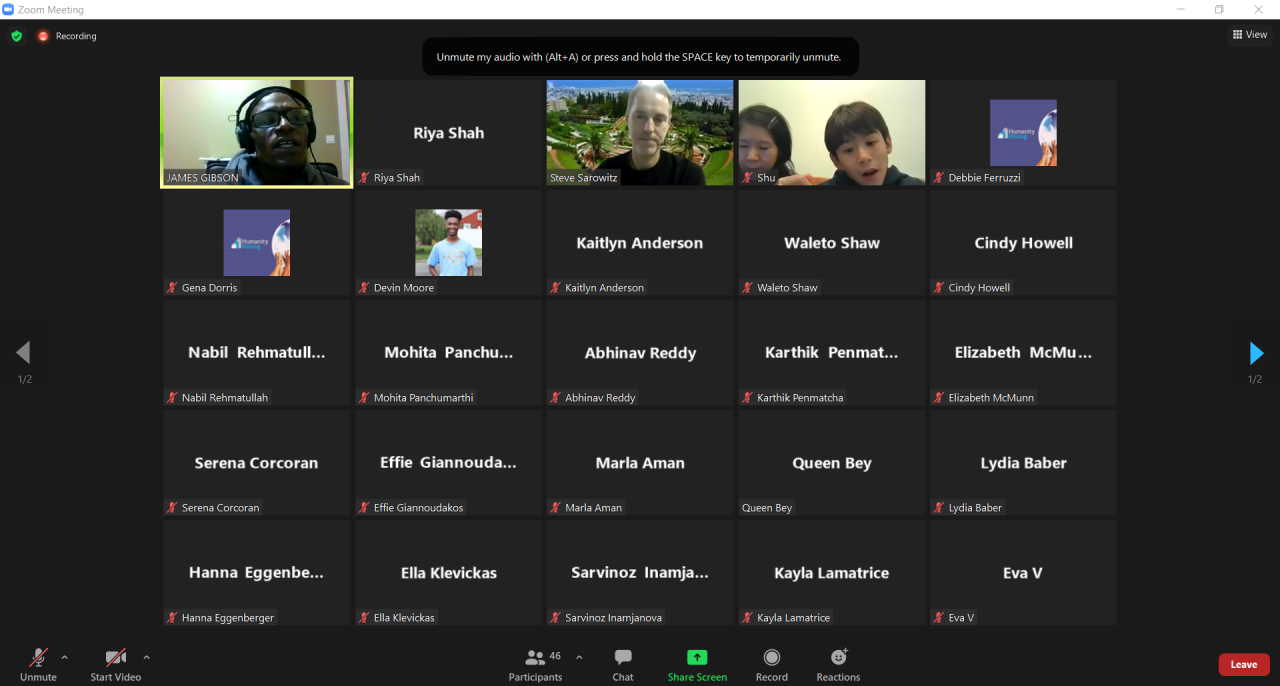The image size is (1280, 686).
Task: Click the green encryption shield icon
Action: point(16,36)
